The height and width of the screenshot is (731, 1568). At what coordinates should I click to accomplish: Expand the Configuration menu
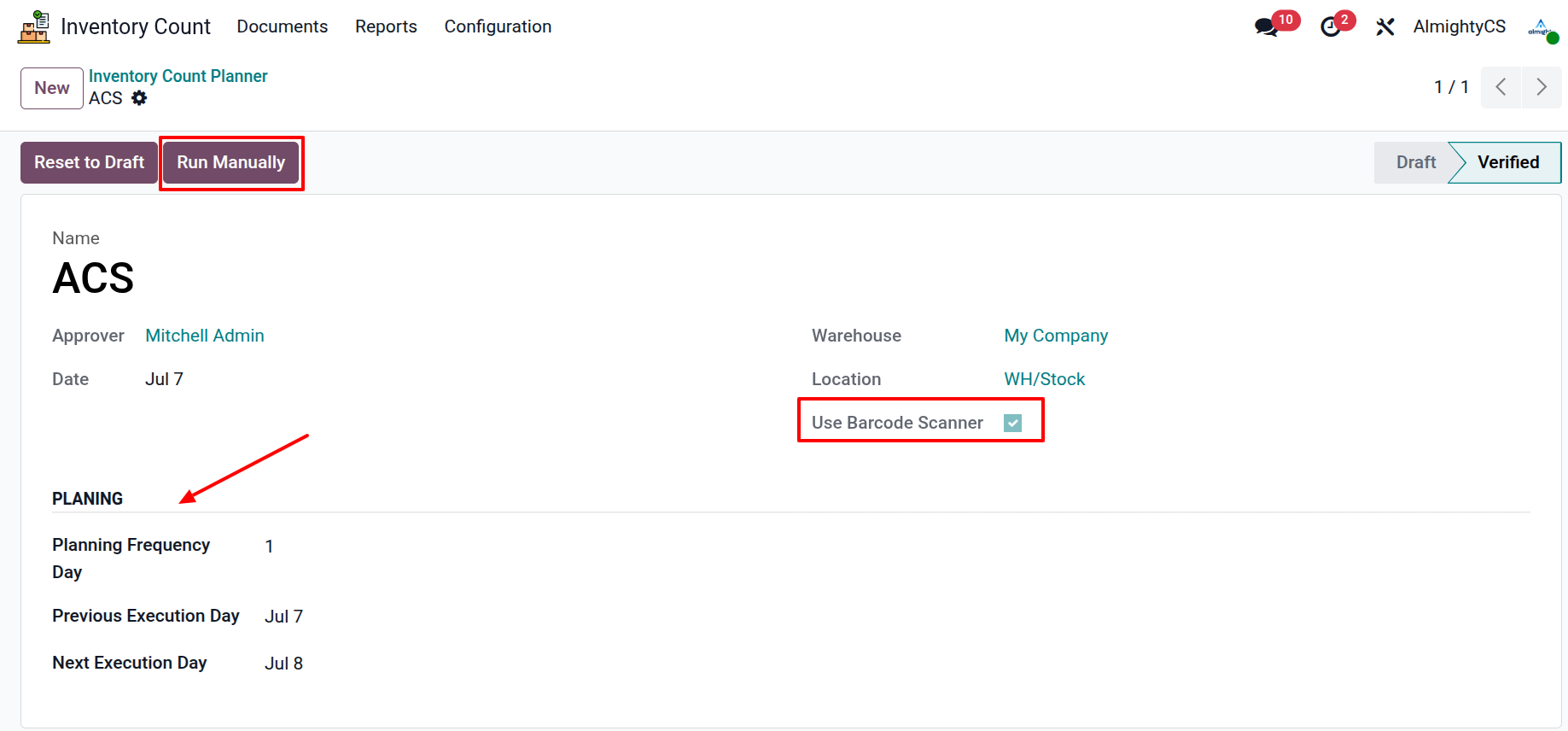click(498, 26)
